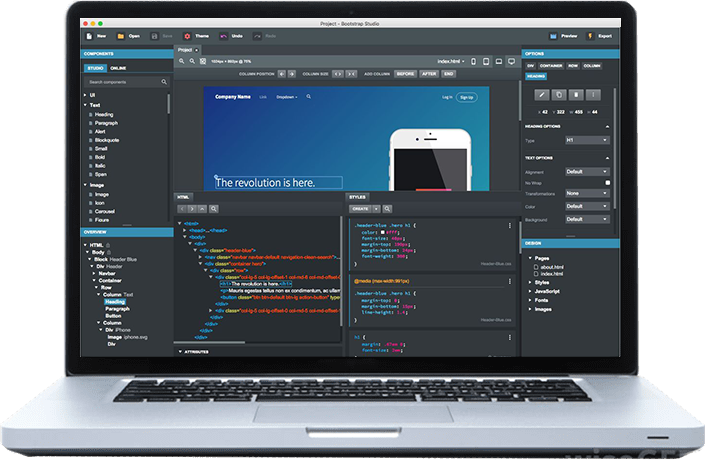Click the Search components input field

tap(122, 81)
